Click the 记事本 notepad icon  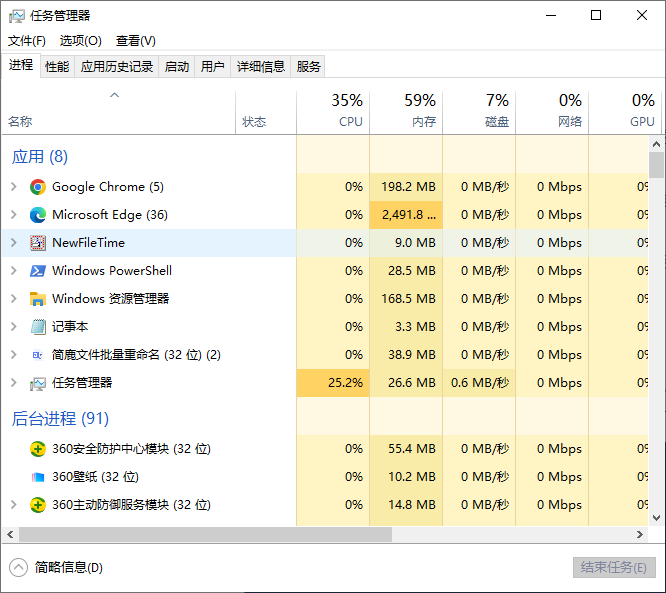click(x=38, y=327)
